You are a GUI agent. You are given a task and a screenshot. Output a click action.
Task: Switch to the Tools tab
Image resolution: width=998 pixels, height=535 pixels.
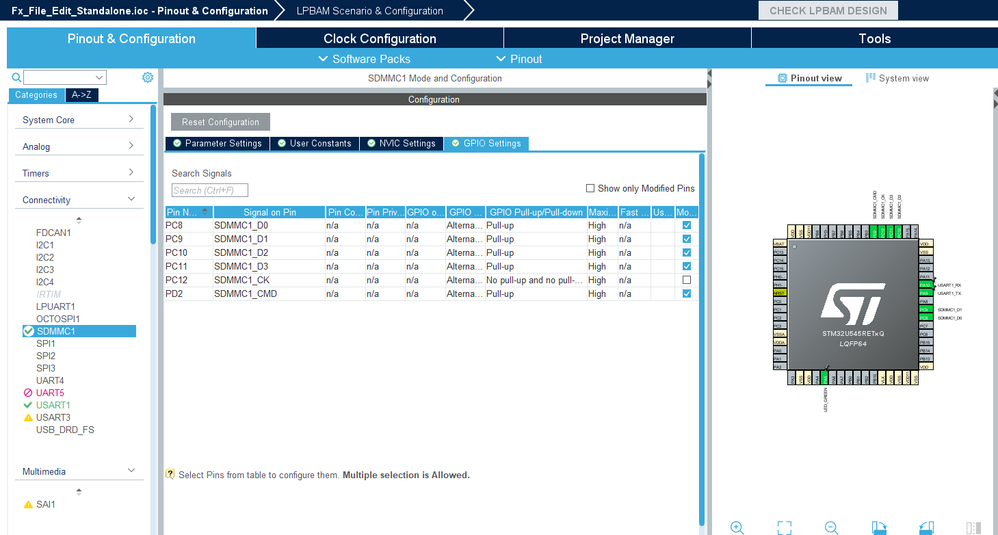pos(875,38)
